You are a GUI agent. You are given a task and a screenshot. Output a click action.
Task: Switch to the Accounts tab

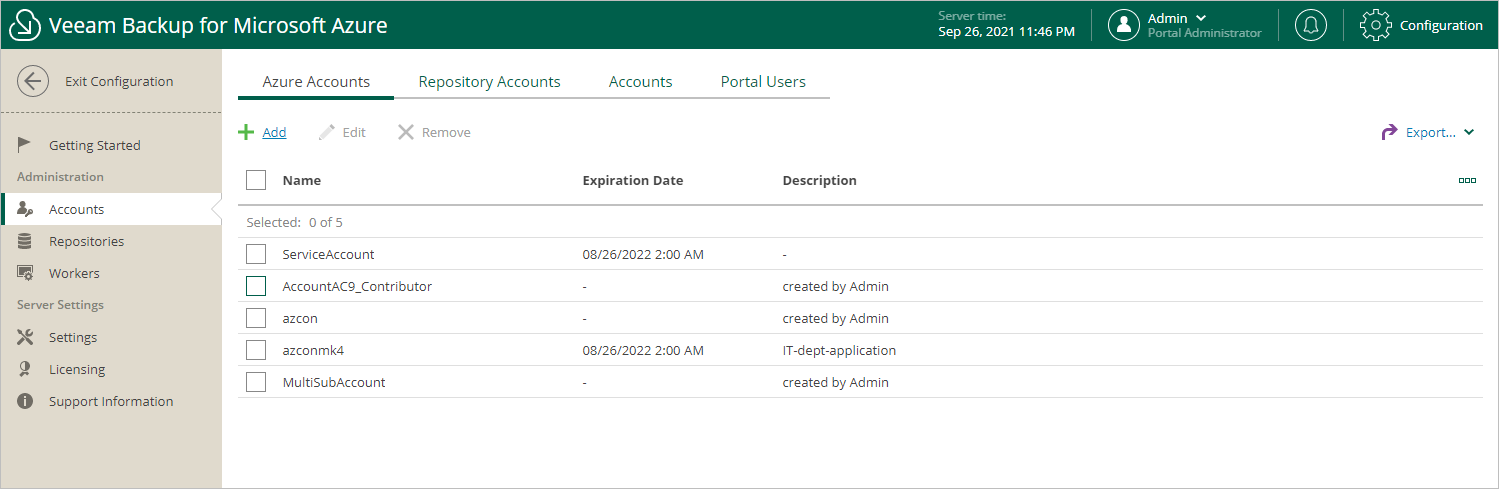(640, 82)
